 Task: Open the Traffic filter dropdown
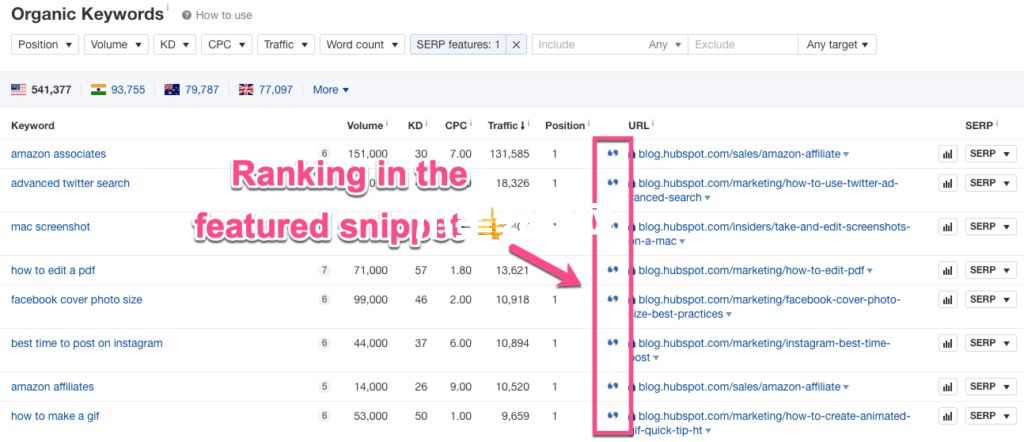286,44
